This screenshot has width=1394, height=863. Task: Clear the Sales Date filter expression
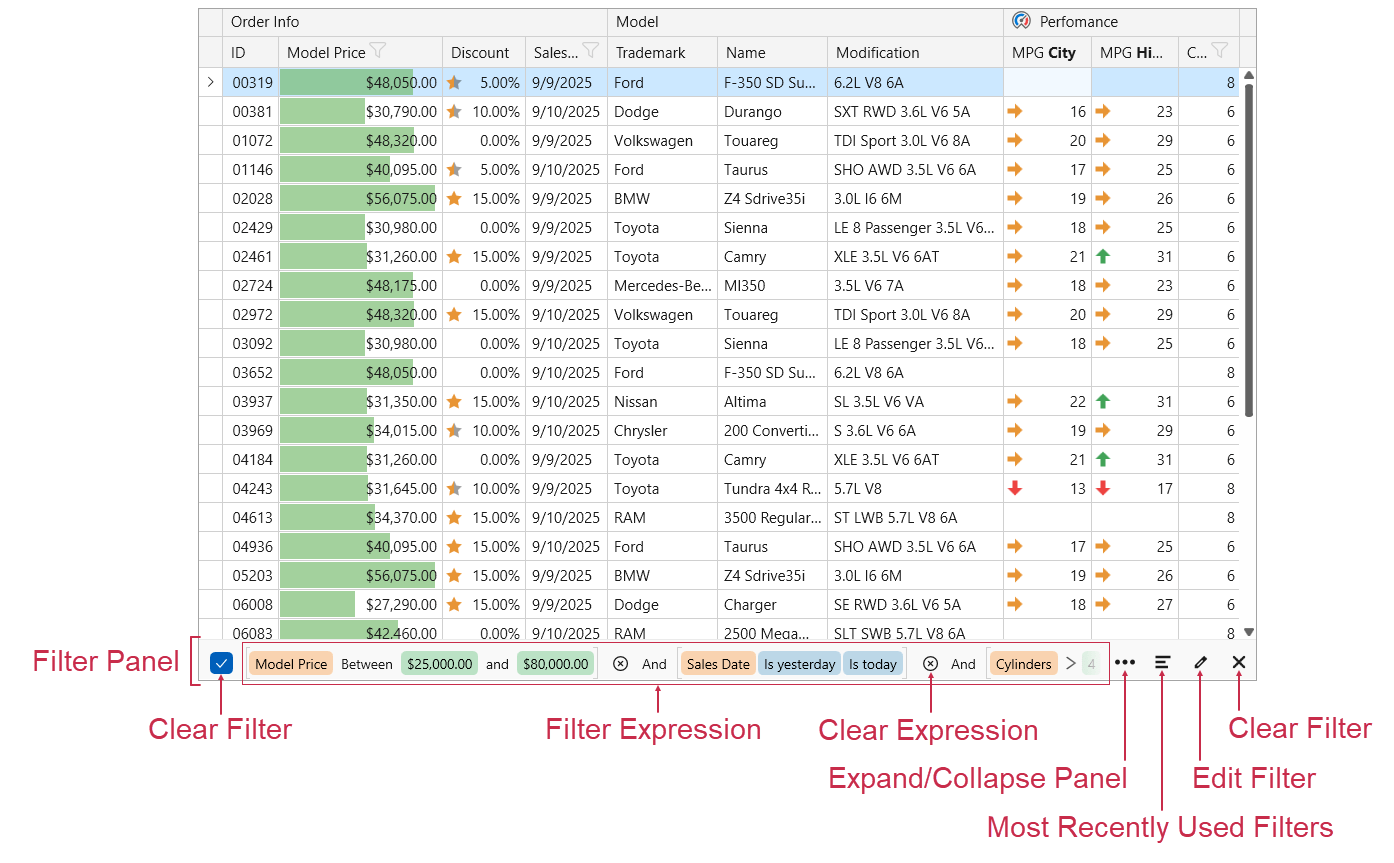pos(930,663)
